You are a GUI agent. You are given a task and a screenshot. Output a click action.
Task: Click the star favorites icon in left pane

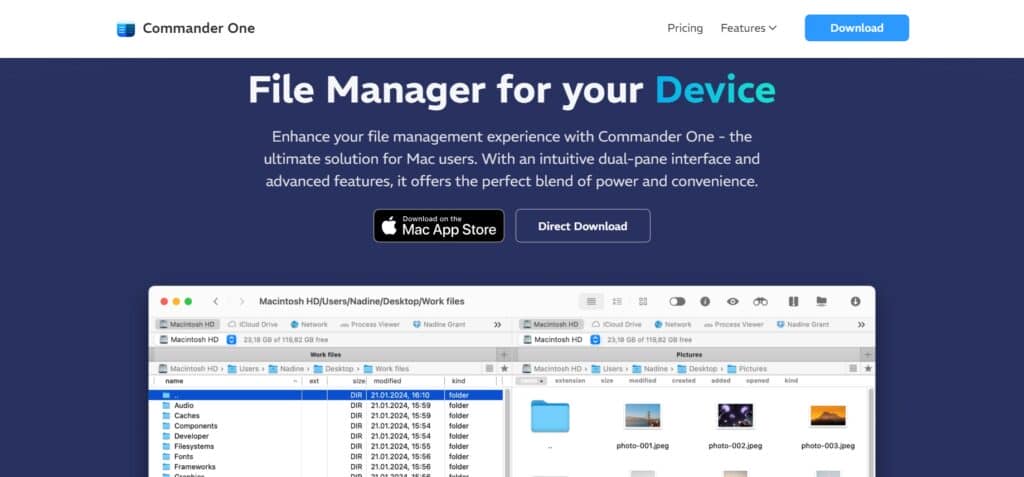(x=504, y=368)
